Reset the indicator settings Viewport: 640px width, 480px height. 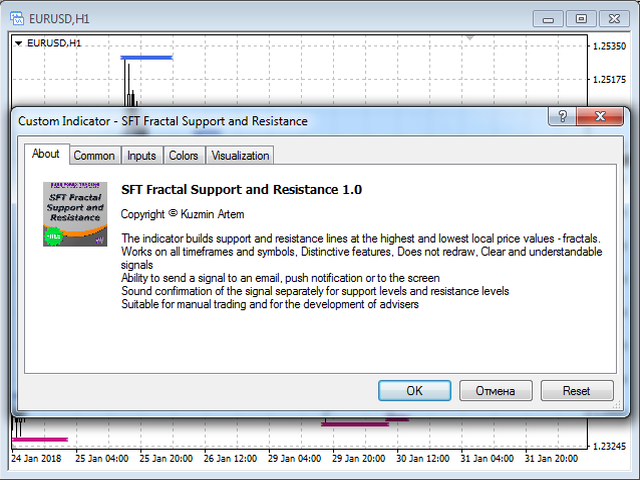pyautogui.click(x=577, y=391)
